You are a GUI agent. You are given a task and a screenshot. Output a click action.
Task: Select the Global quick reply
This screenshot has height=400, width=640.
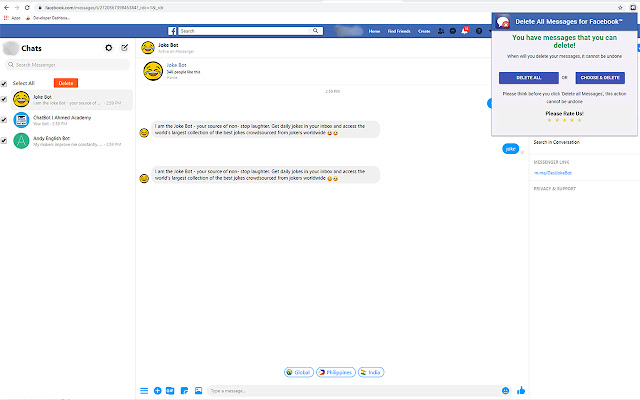click(x=299, y=372)
